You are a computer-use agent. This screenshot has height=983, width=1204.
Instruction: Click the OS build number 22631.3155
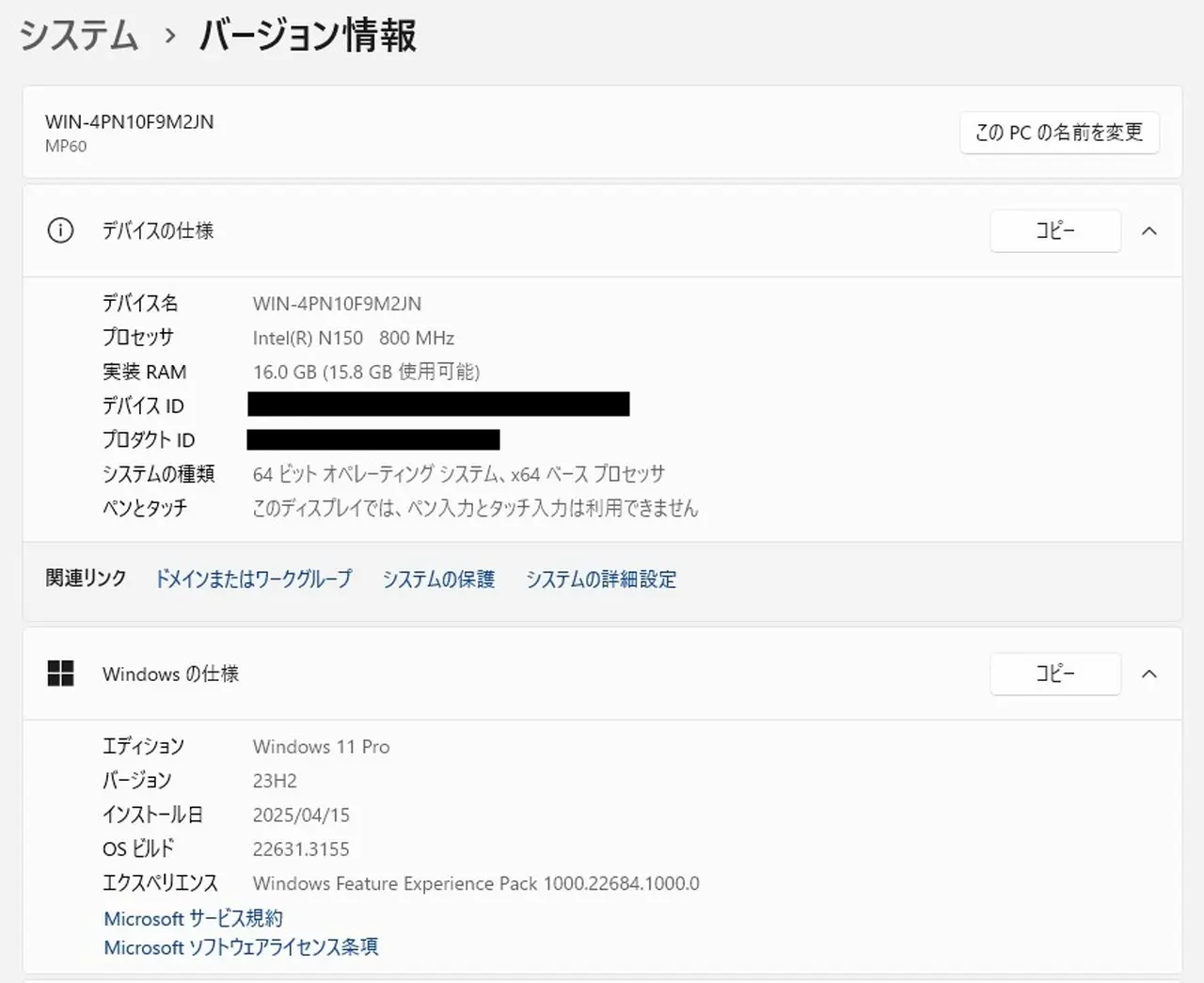pyautogui.click(x=301, y=848)
